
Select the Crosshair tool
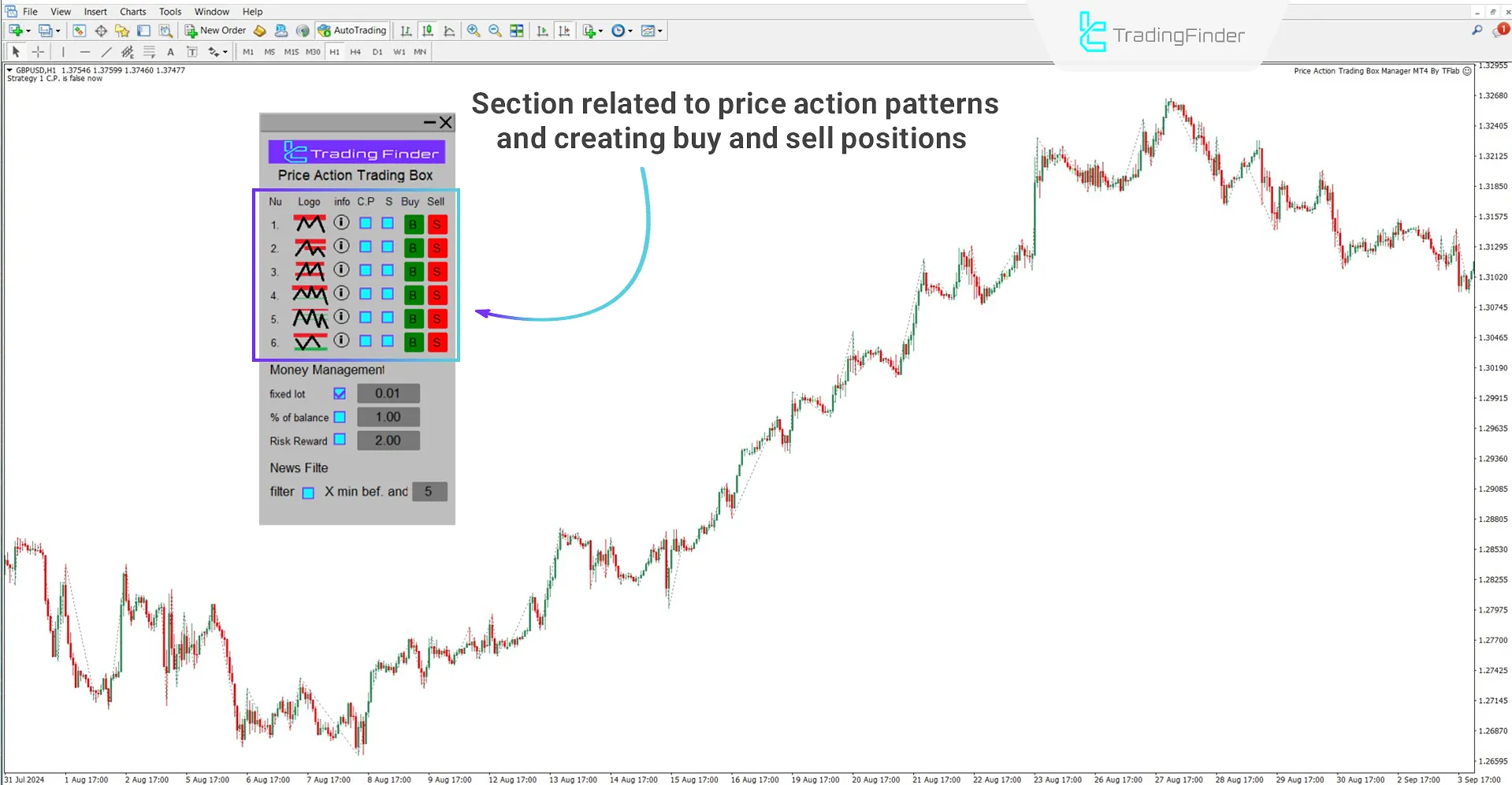coord(38,51)
